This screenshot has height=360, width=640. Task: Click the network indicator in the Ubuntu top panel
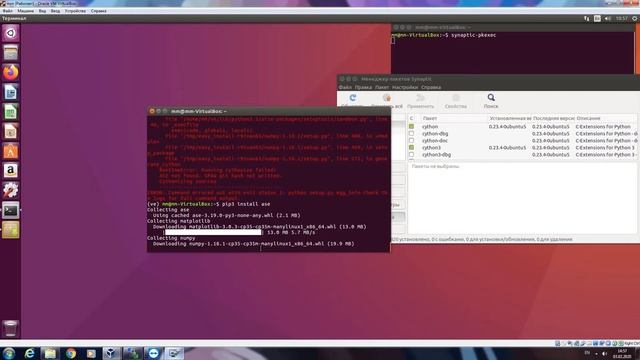(x=587, y=18)
